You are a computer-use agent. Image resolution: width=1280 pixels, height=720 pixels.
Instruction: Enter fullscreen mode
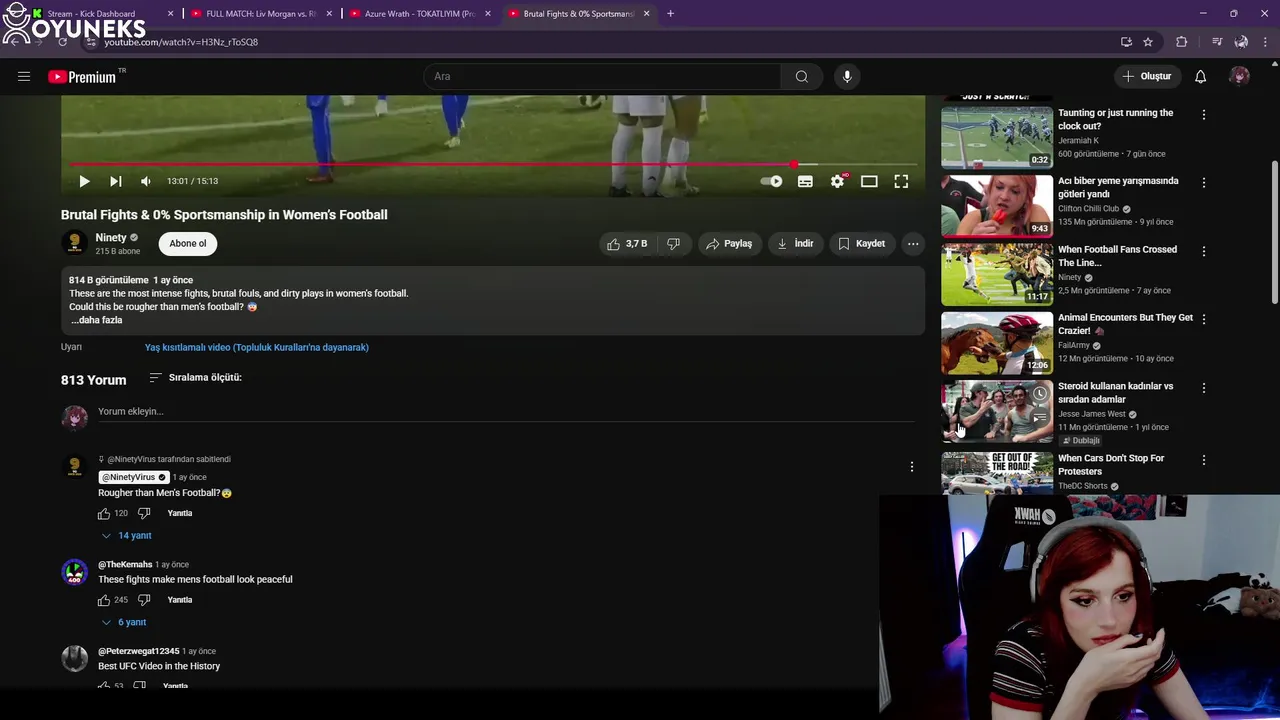point(901,181)
